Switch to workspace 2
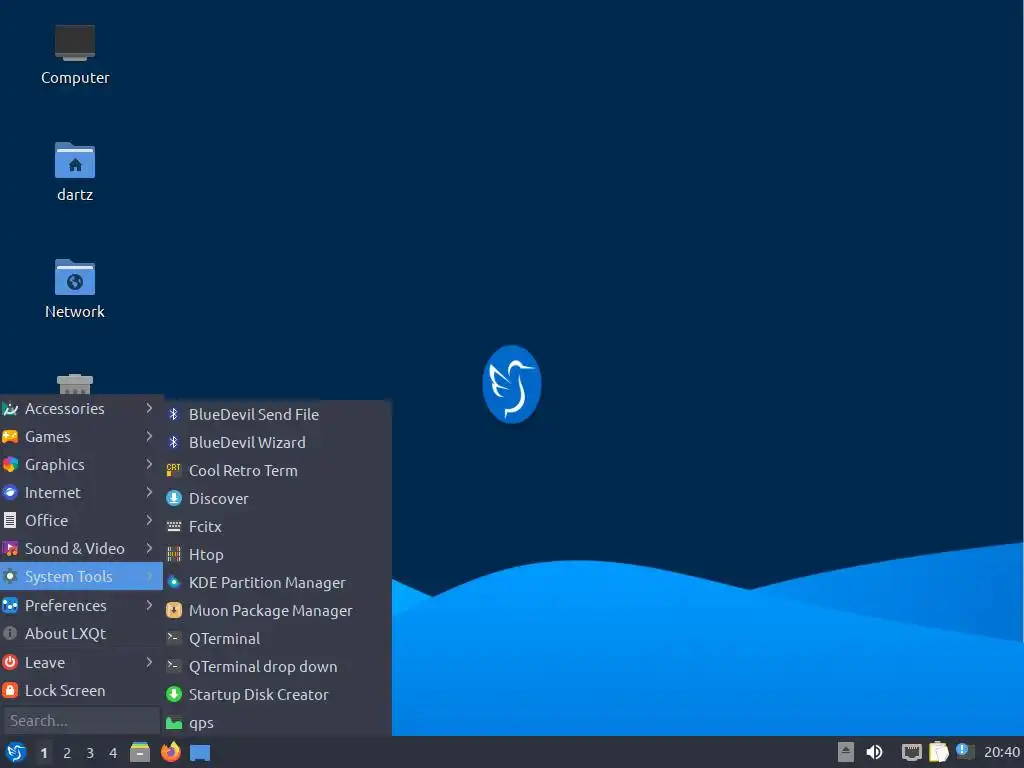Screen dimensions: 1024x768 point(67,753)
